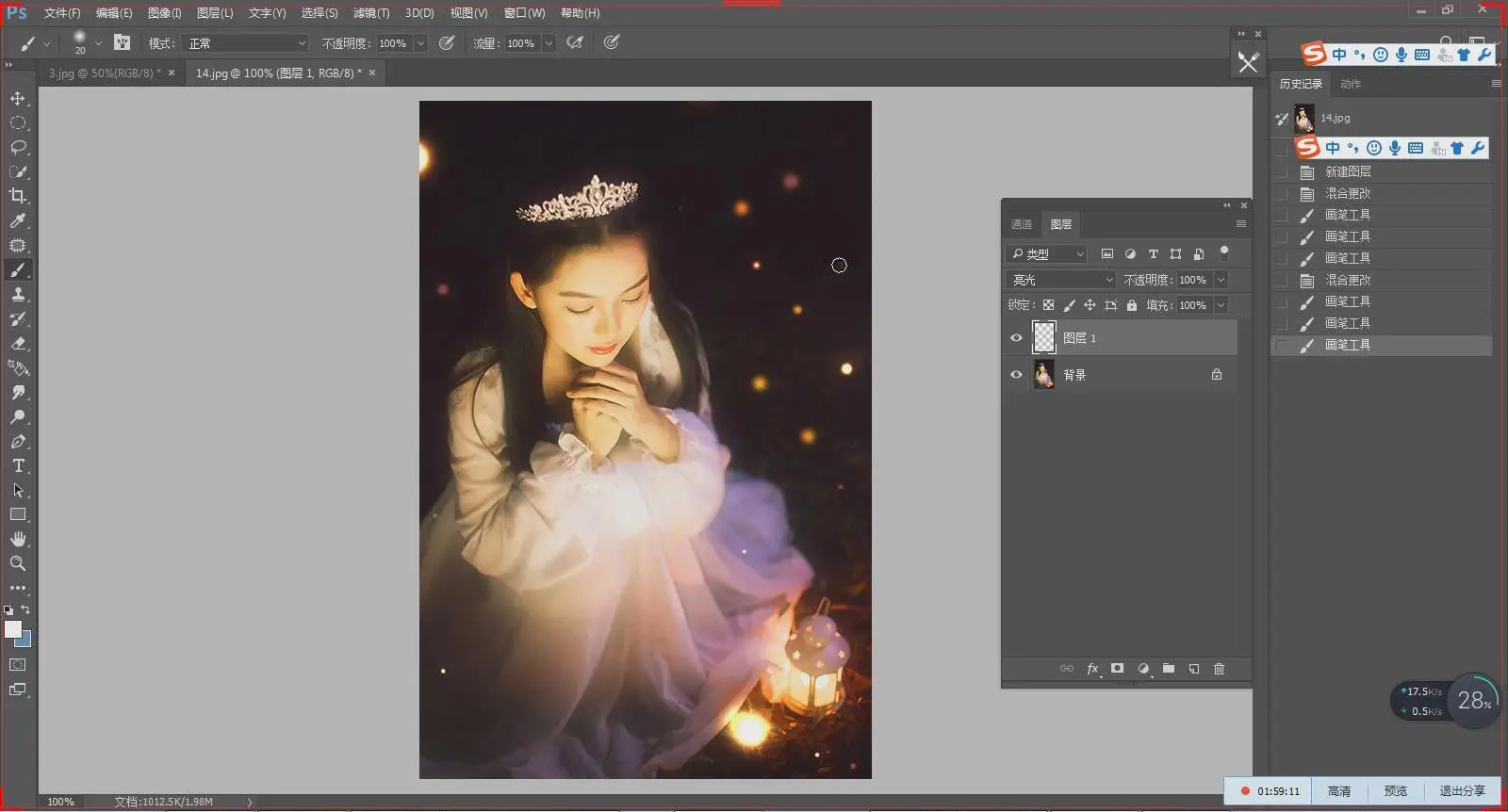Screen dimensions: 1508x812
Task: Create new fill or adjustment layer
Action: [x=1143, y=669]
